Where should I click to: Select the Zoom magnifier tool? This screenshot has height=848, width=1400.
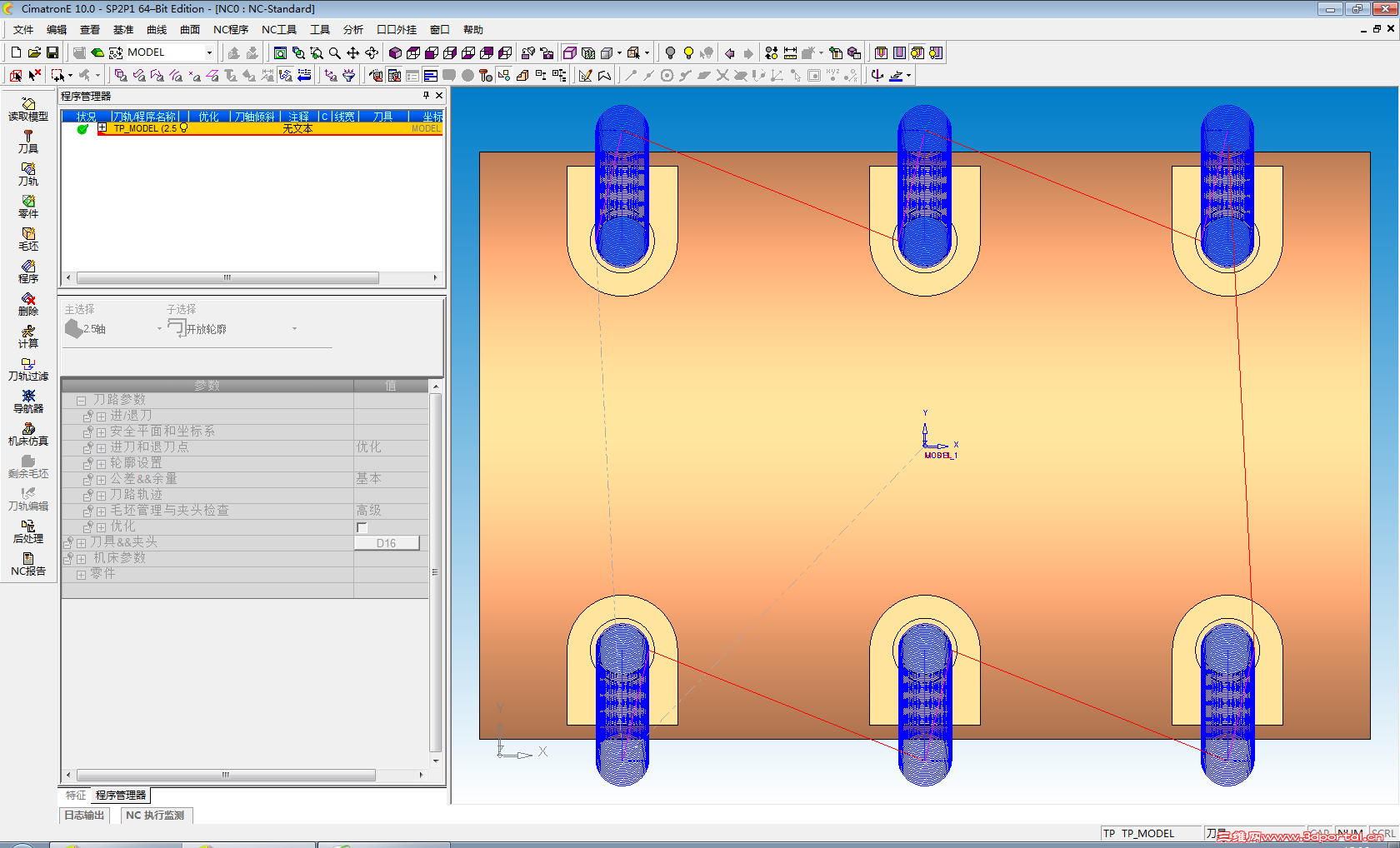334,52
